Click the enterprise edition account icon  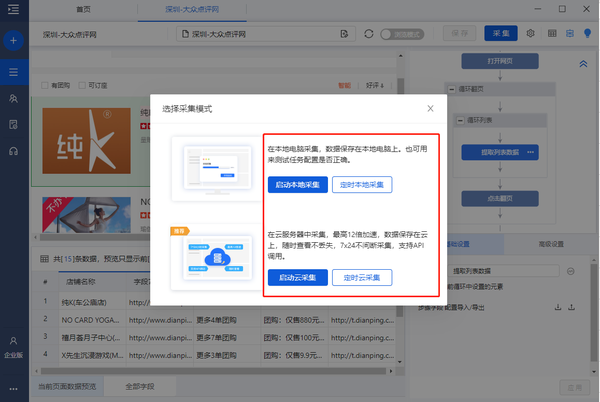(13, 347)
